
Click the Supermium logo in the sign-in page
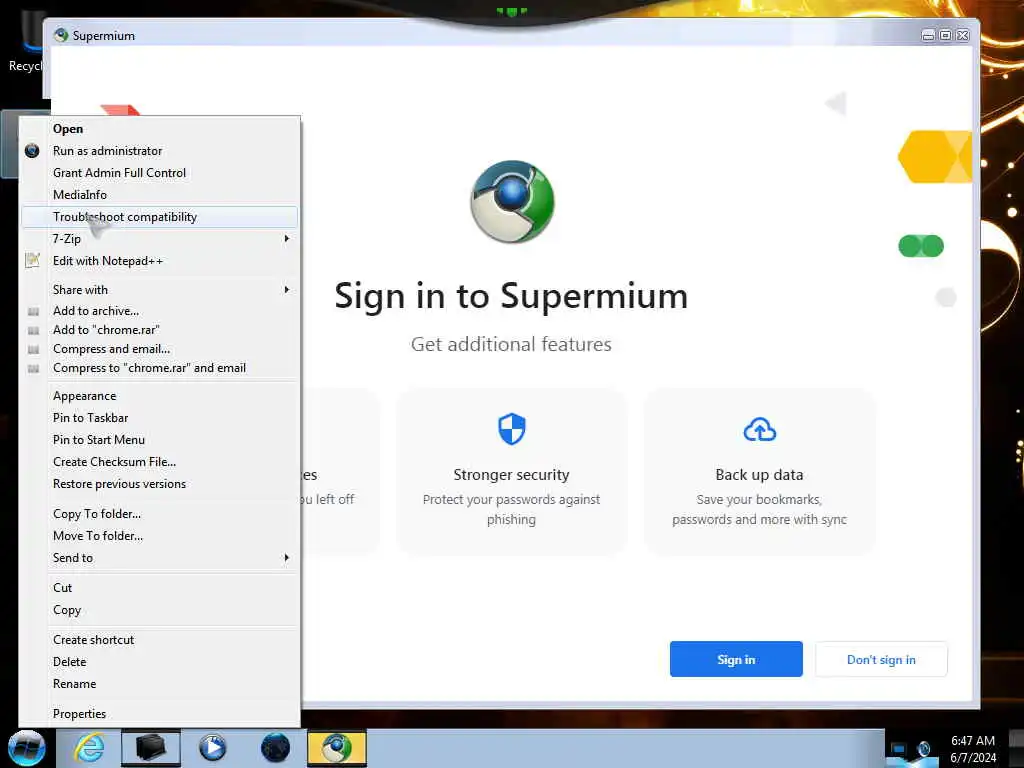click(x=512, y=201)
